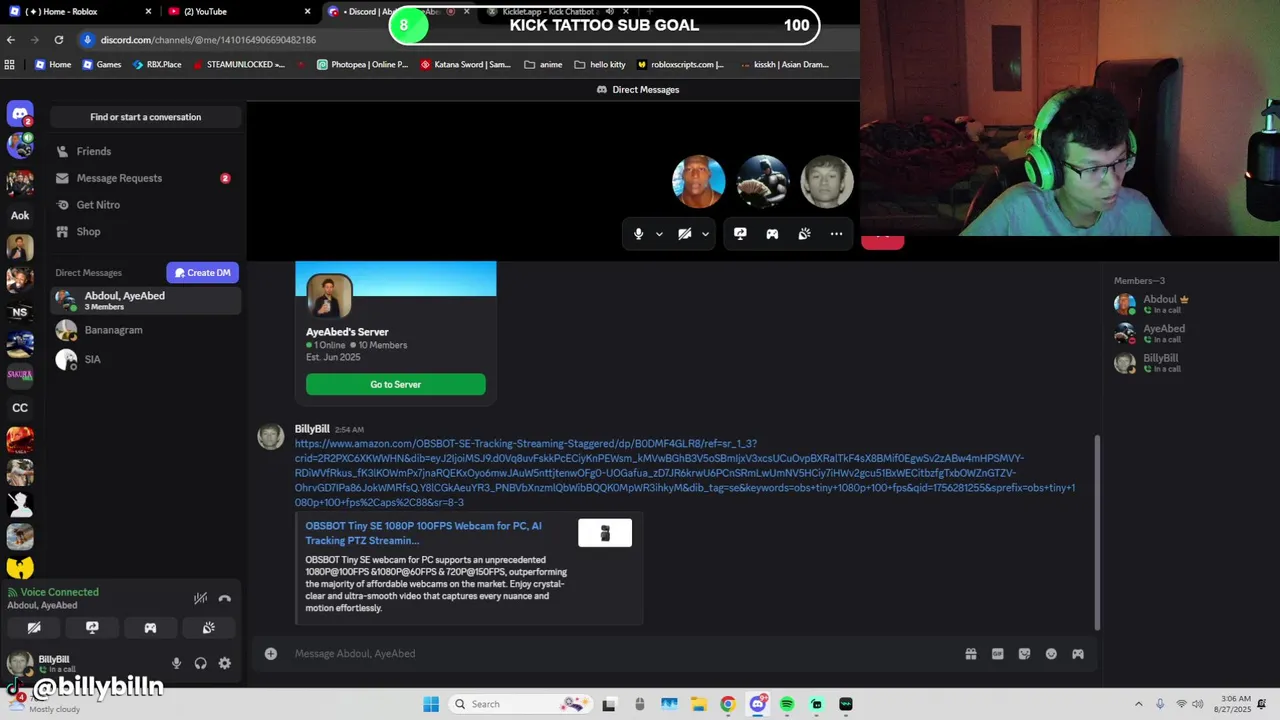1280x720 pixels.
Task: Turn on camera in the call control bar
Action: point(684,234)
